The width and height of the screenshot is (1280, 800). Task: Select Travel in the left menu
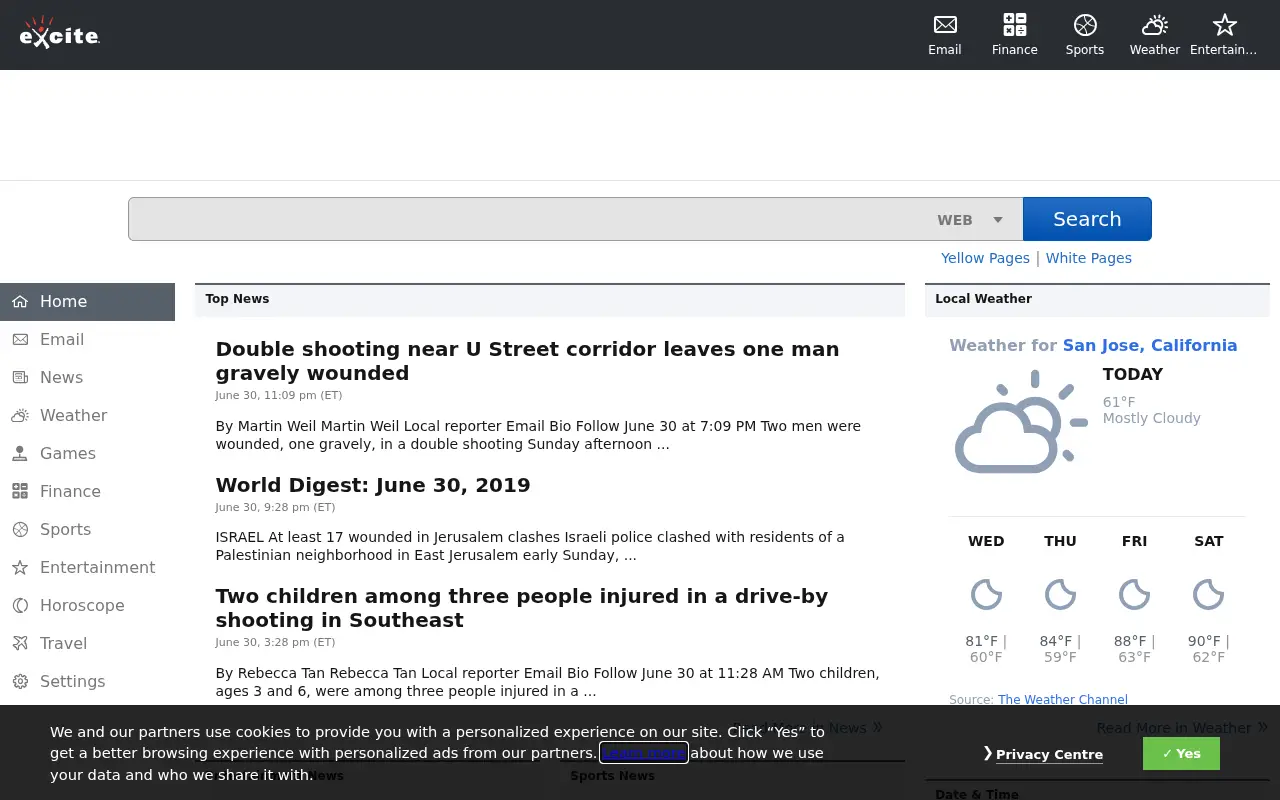(87, 643)
